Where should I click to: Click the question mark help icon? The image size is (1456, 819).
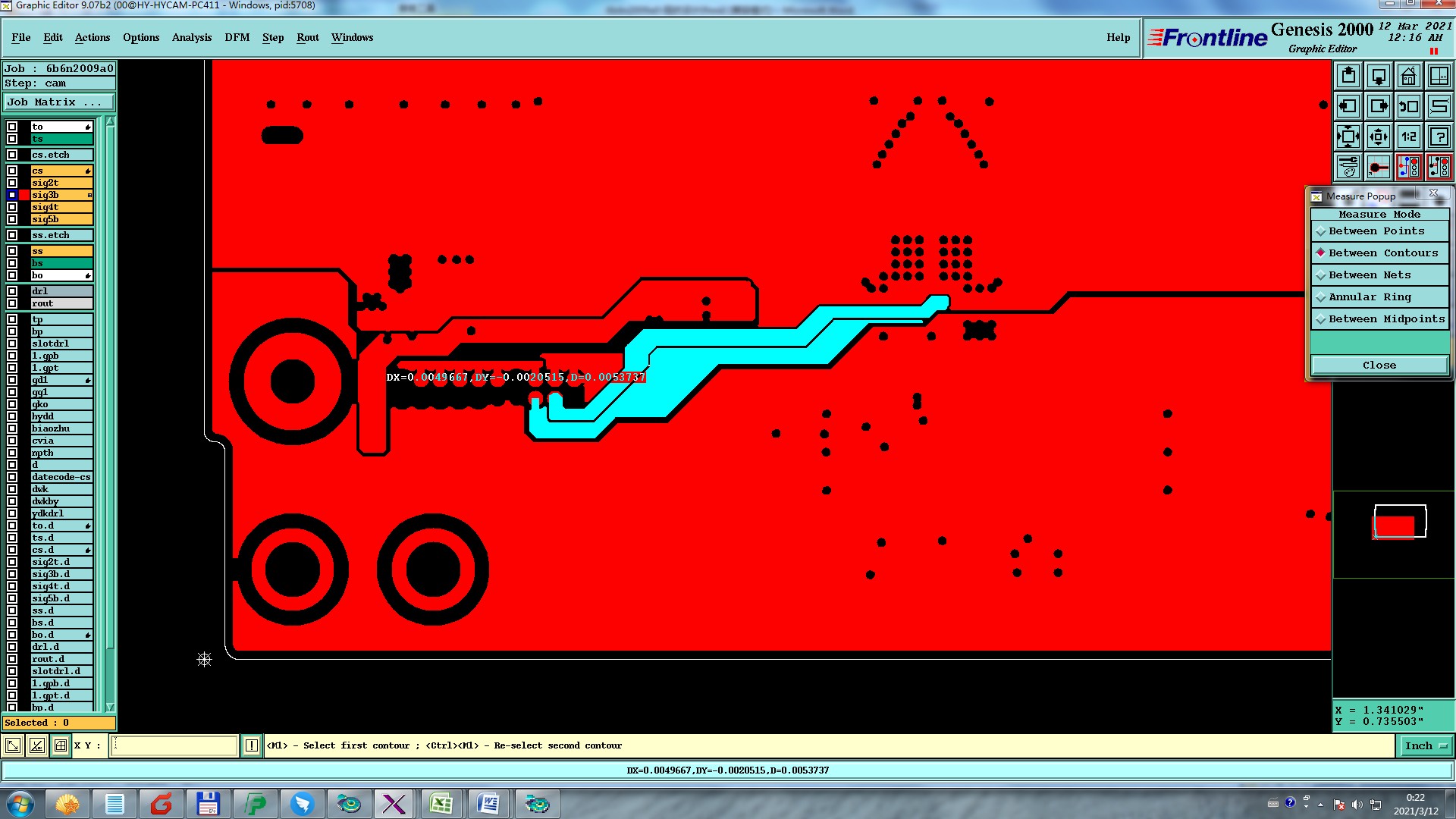pos(1439,136)
